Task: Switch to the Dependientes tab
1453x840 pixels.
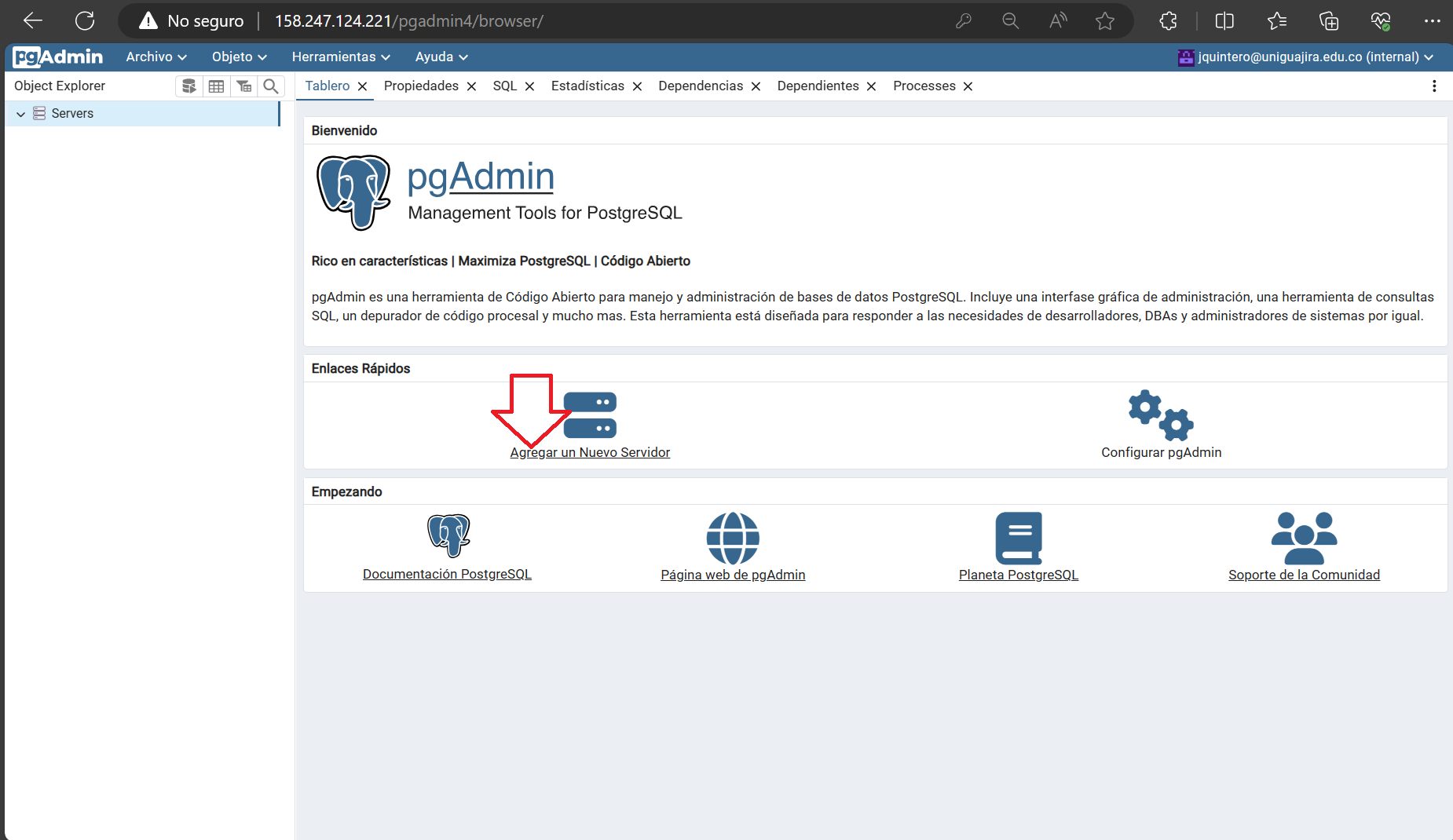Action: pyautogui.click(x=818, y=86)
